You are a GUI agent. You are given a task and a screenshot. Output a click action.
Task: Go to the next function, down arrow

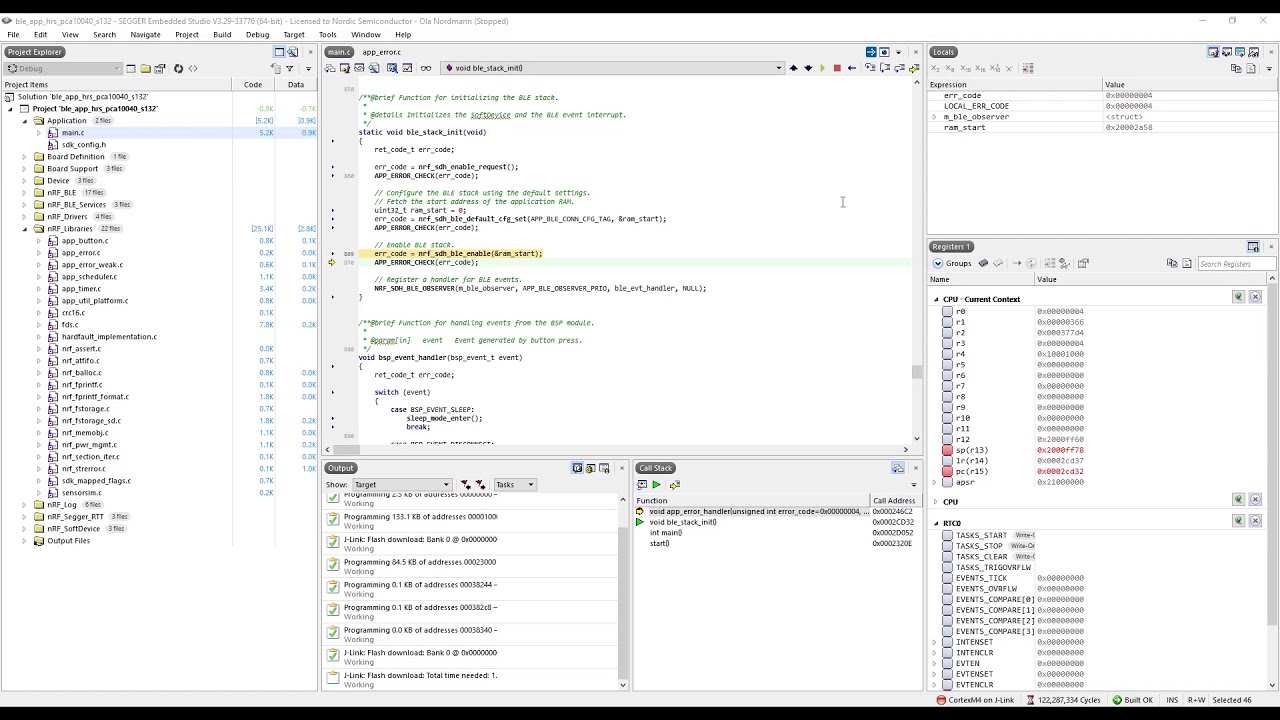[808, 68]
